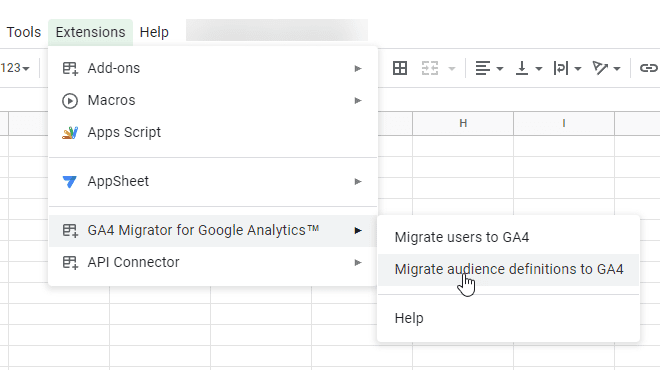Expand API Connector submenu arrow

(x=358, y=262)
